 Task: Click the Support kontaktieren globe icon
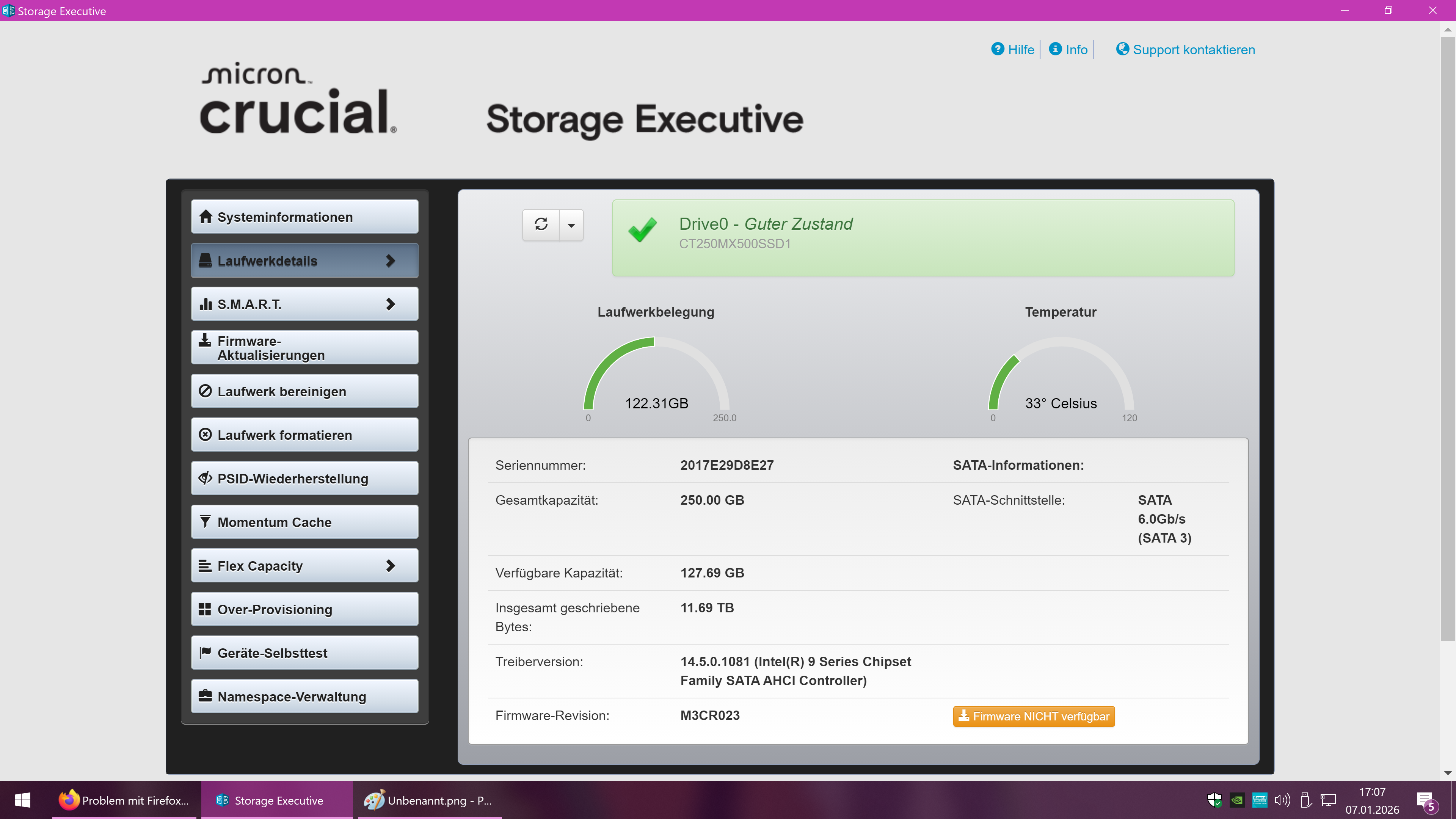(1122, 49)
